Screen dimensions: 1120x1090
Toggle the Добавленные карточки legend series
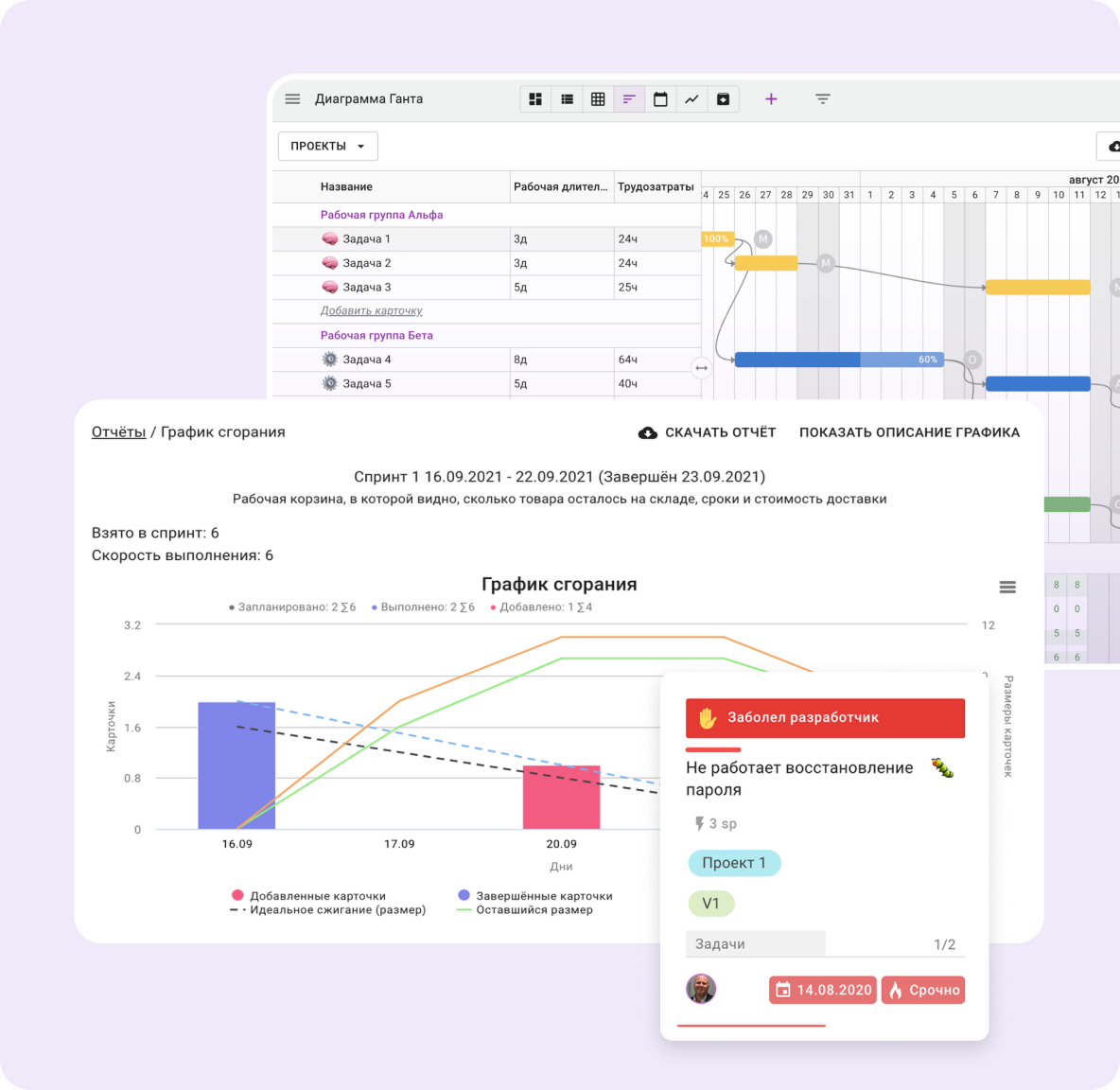click(x=308, y=895)
